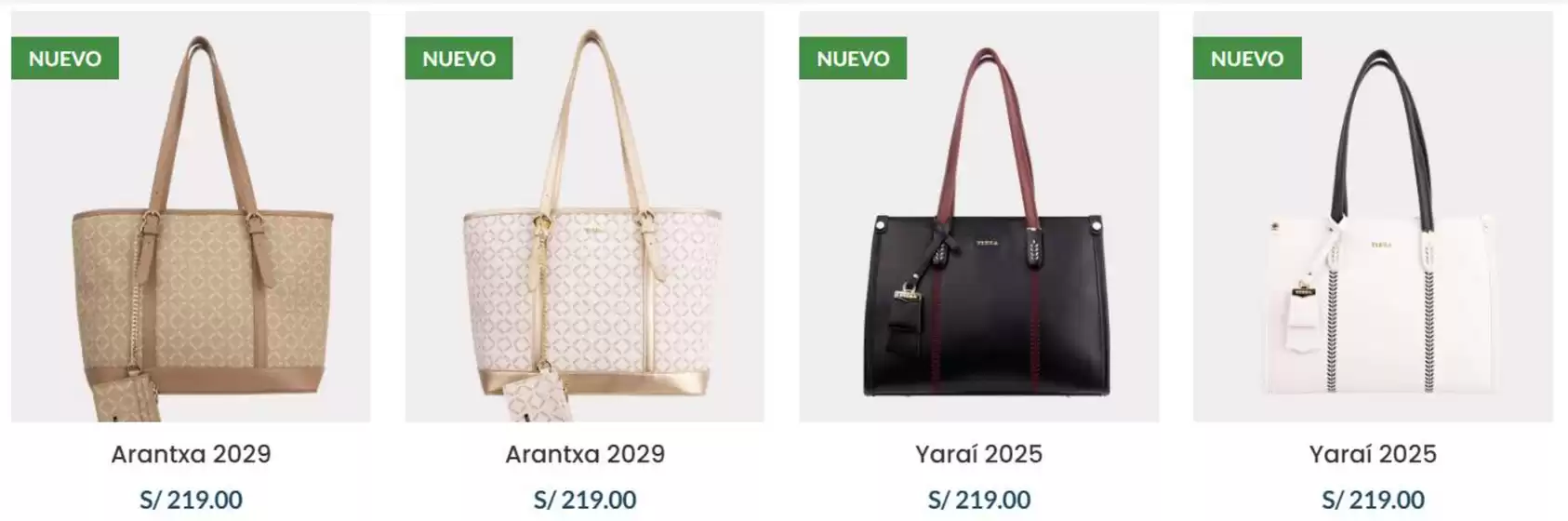Viewport: 1568px width, 521px height.
Task: View the black Yaraí 2025 handbag photo
Action: [979, 217]
